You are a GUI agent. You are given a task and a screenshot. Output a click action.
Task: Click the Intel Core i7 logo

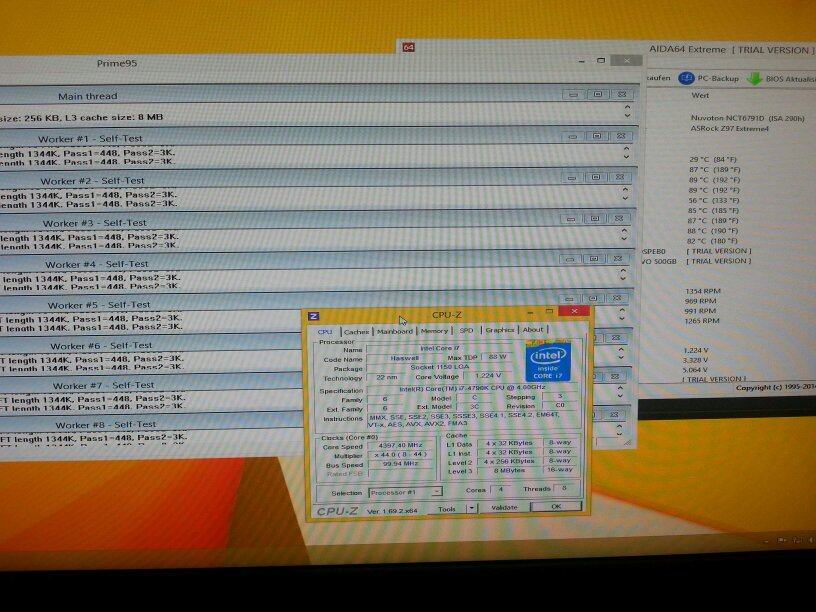(548, 362)
